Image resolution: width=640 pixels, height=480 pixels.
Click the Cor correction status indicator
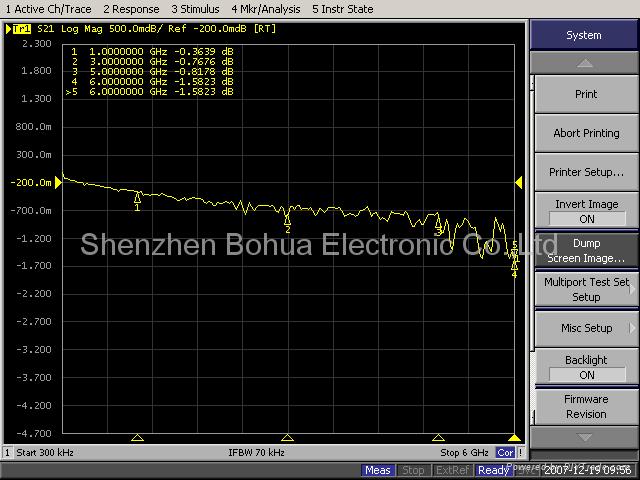[506, 453]
